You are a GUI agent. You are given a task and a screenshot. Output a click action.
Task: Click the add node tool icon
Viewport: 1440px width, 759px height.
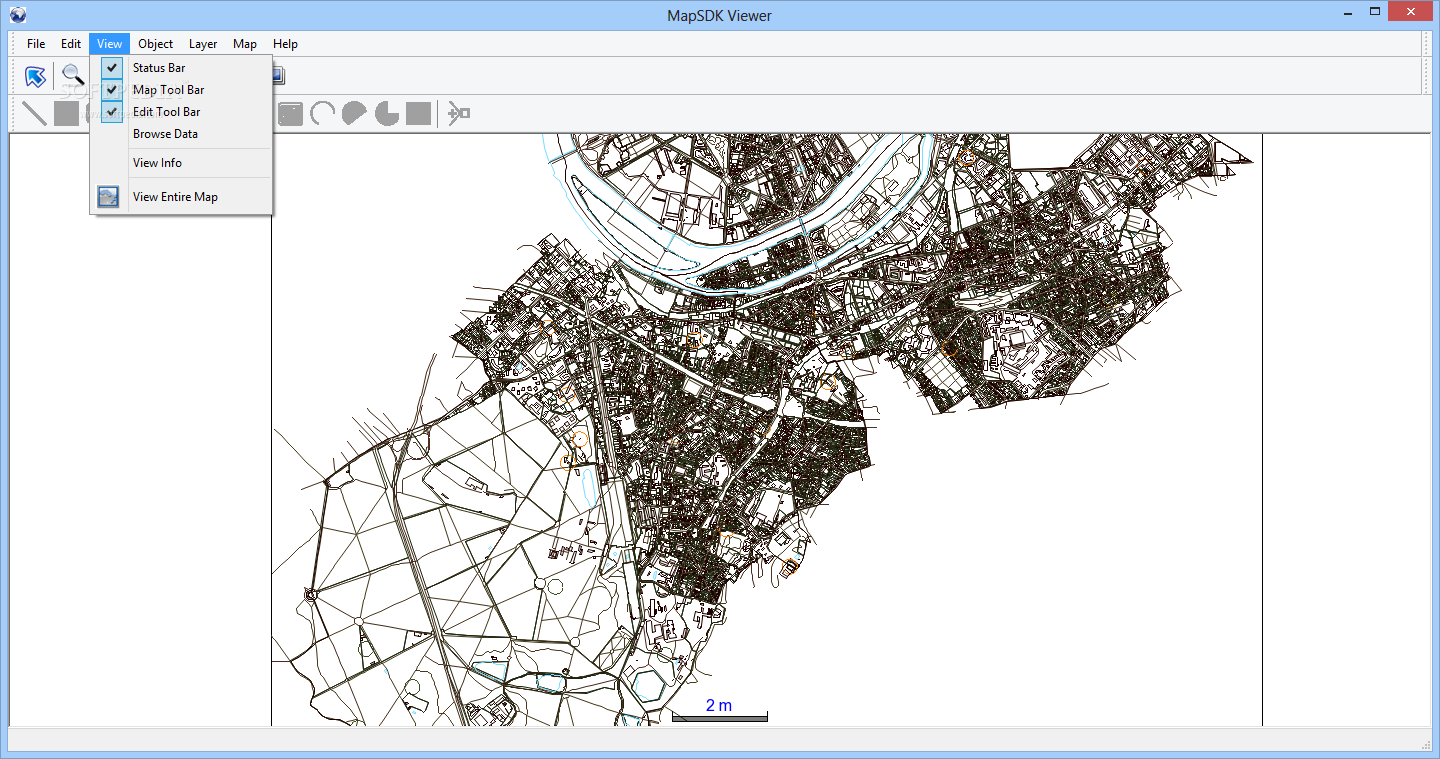point(458,113)
